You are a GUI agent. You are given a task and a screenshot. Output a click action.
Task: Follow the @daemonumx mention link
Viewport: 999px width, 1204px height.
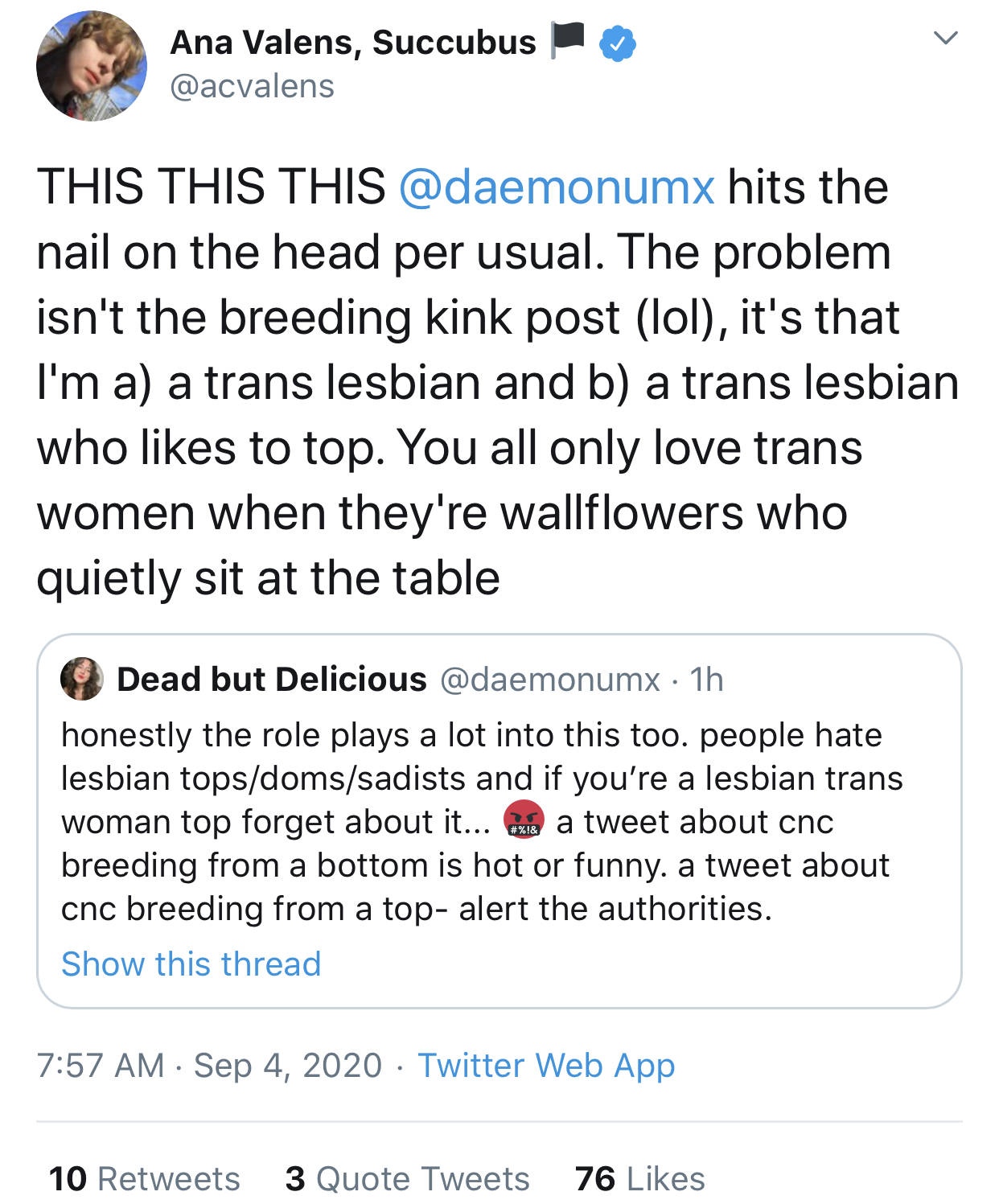point(556,187)
